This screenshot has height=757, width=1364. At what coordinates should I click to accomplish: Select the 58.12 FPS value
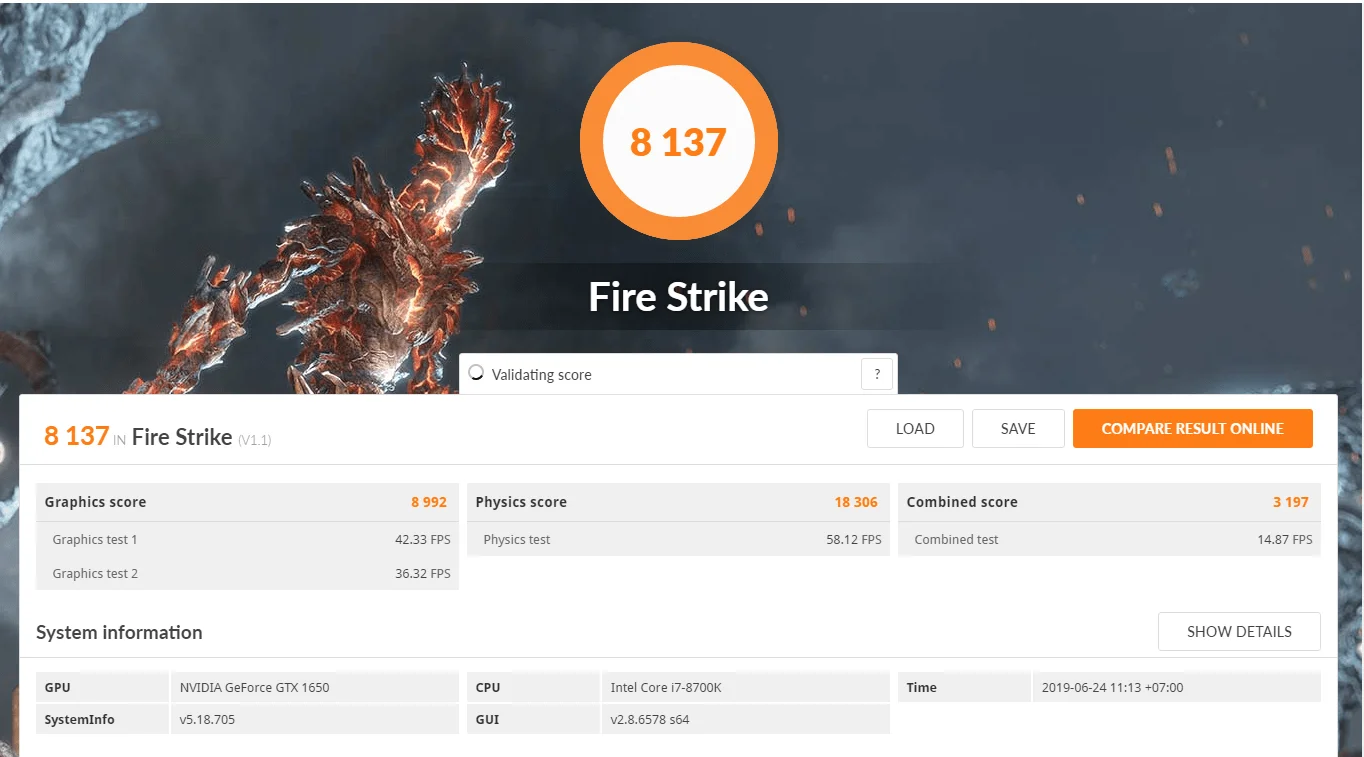(x=854, y=539)
